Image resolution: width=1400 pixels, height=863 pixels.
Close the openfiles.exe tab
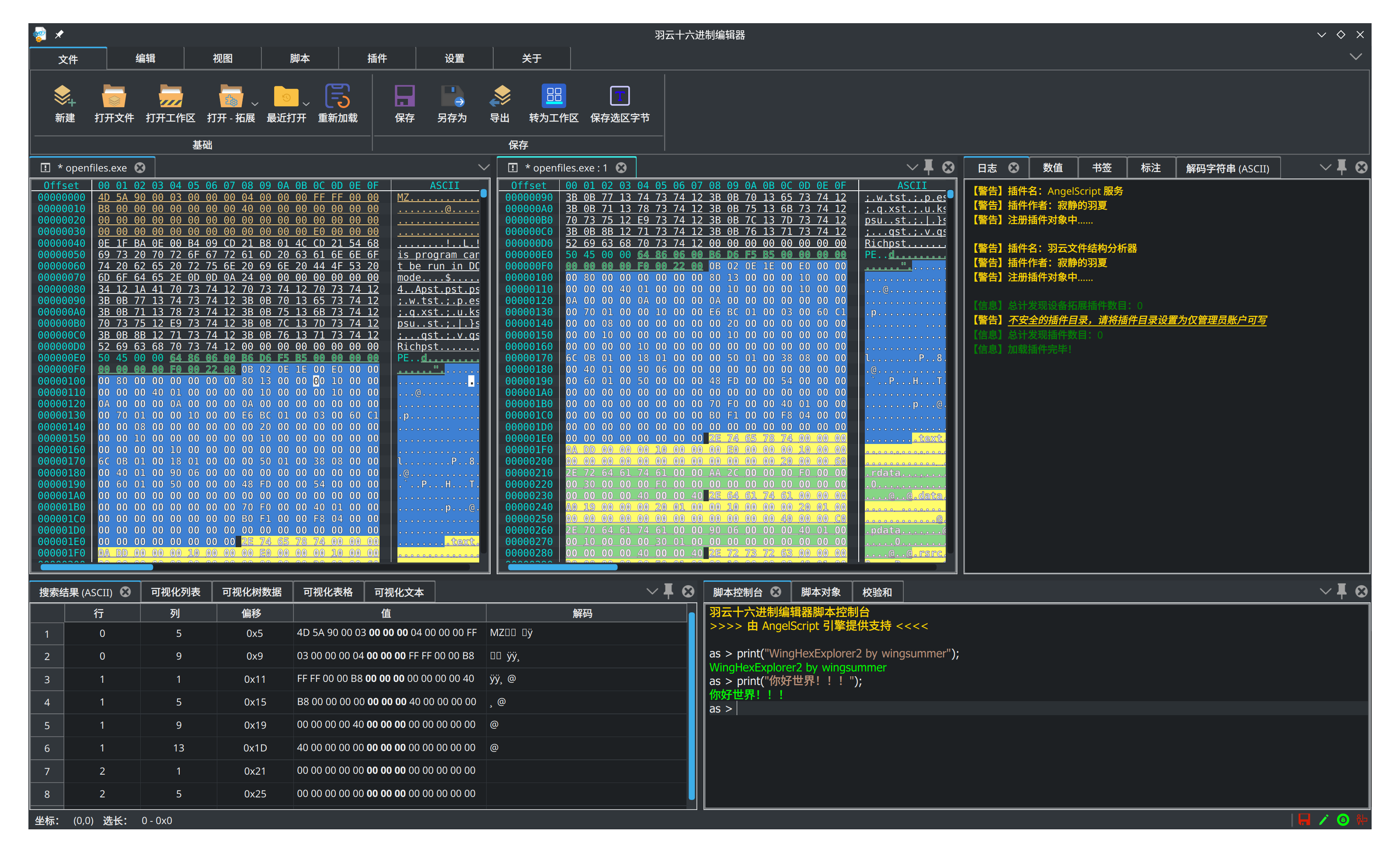140,168
